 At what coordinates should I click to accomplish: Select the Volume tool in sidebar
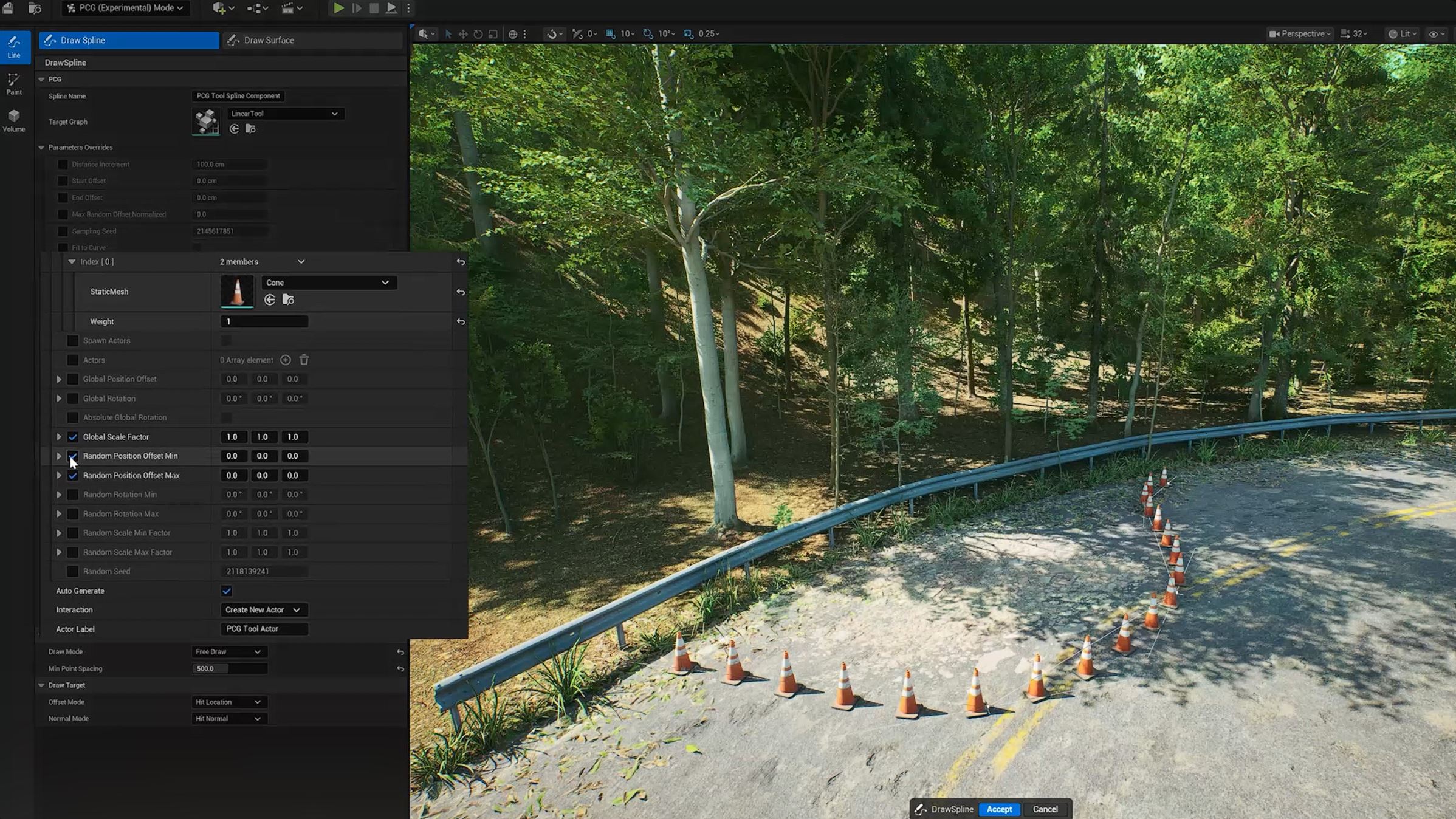14,120
